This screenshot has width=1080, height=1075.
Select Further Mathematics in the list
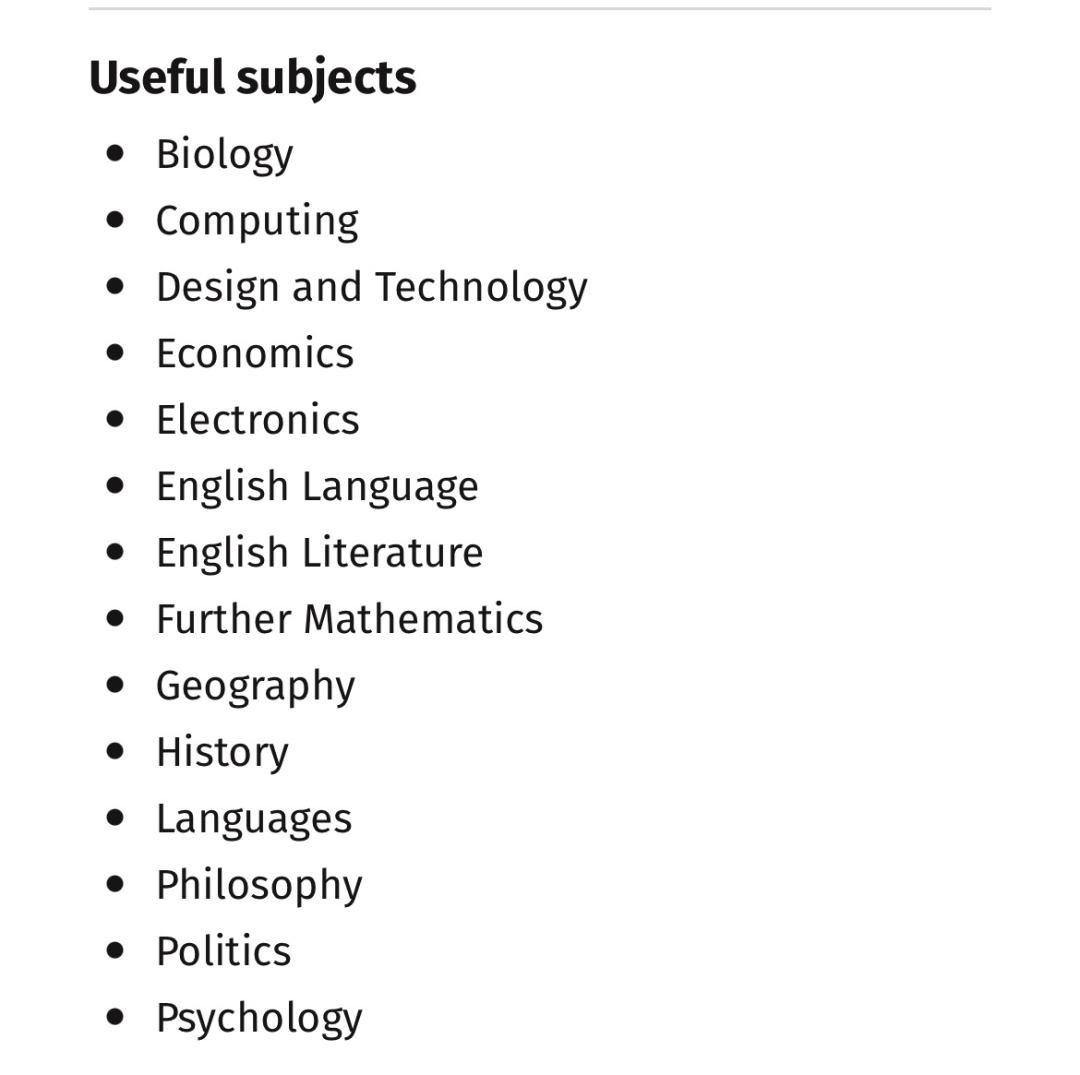(349, 618)
